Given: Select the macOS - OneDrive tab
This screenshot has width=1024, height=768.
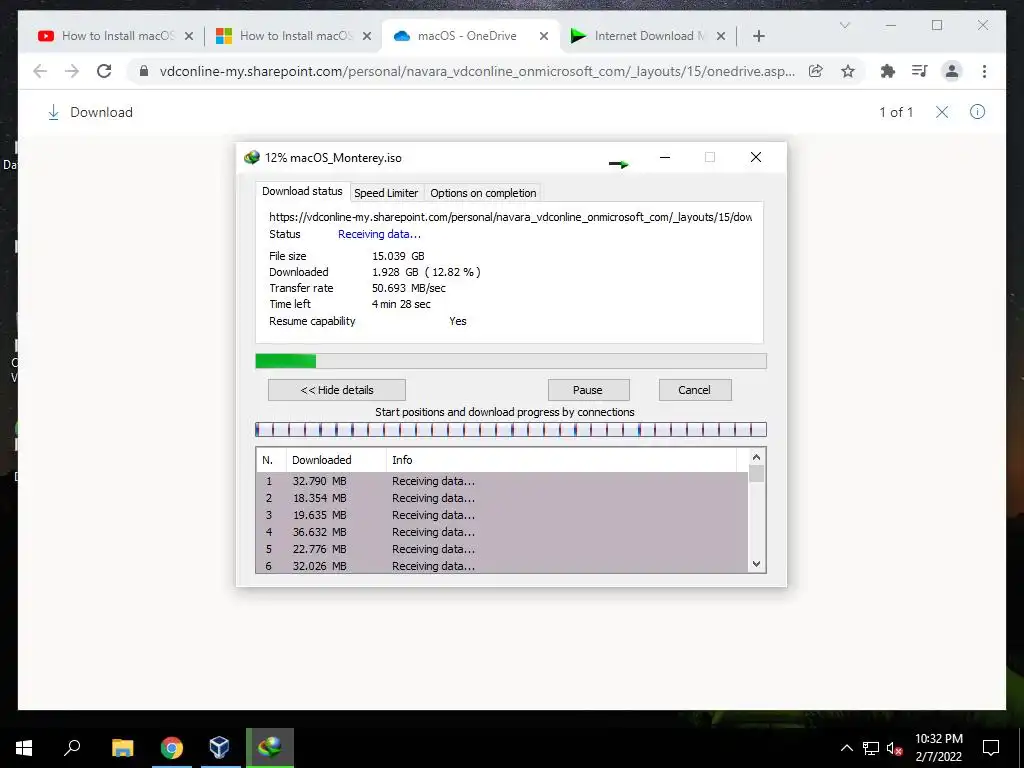Looking at the screenshot, I should (x=471, y=36).
